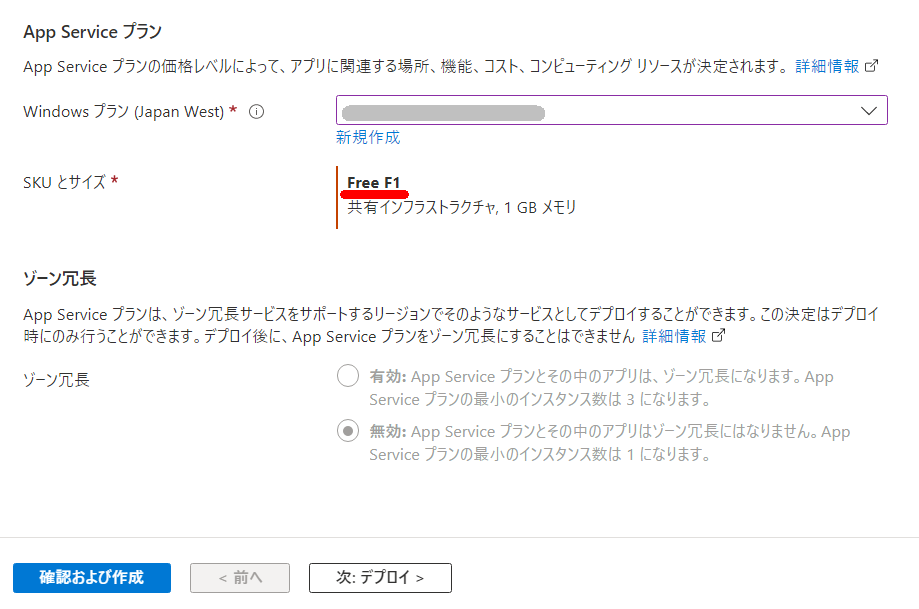
Task: Click external-link icon after App Service プラン 詳細情報
Action: click(871, 66)
